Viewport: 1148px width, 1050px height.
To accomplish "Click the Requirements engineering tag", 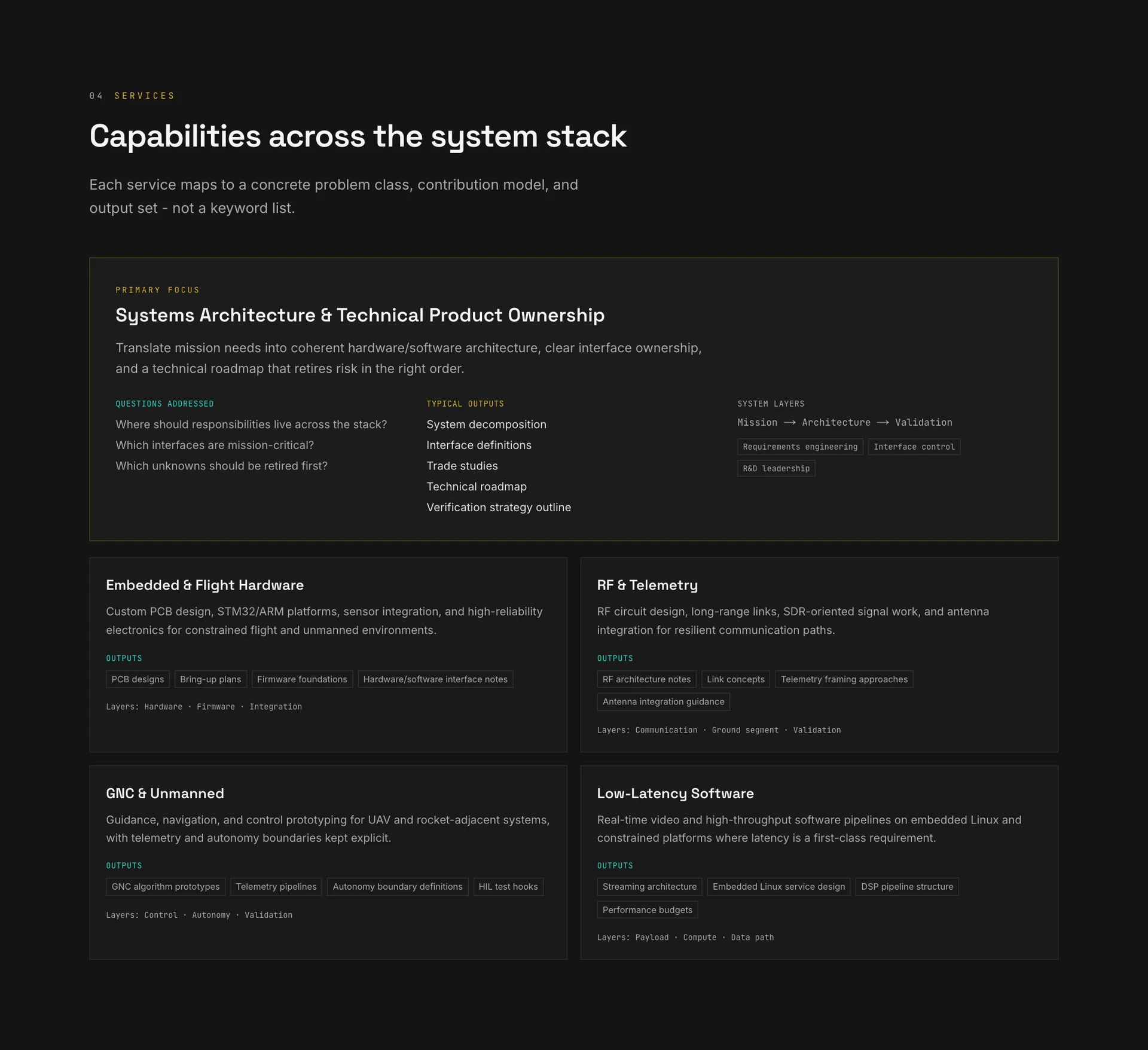I will (x=800, y=447).
